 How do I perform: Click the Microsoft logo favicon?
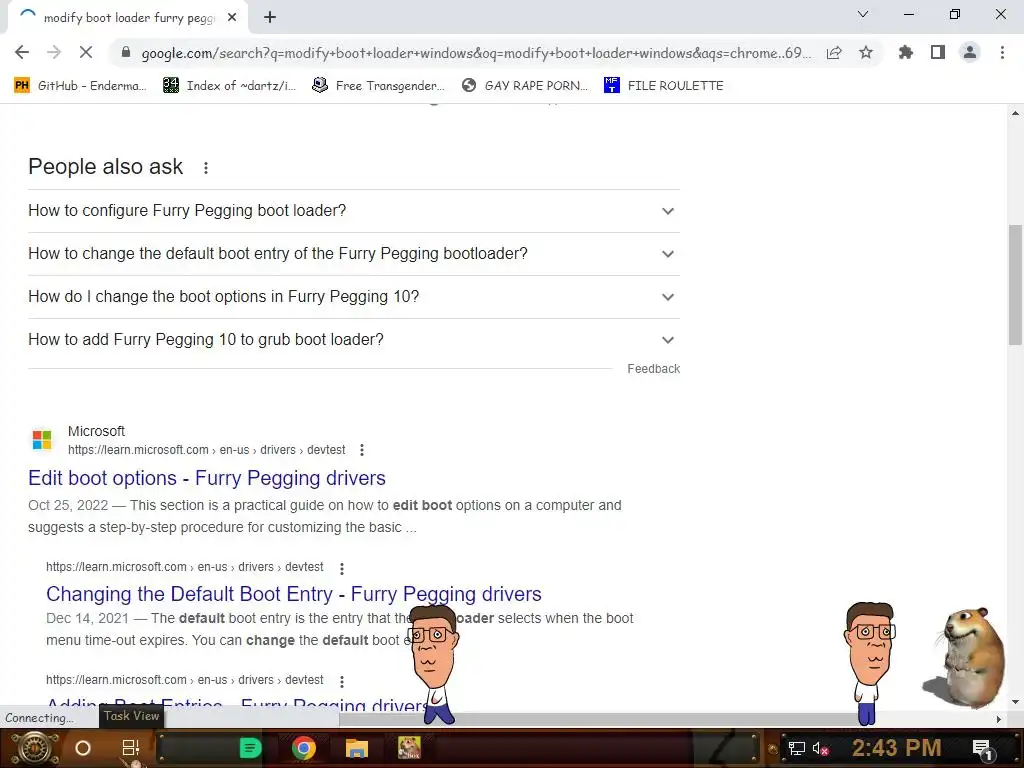(42, 440)
